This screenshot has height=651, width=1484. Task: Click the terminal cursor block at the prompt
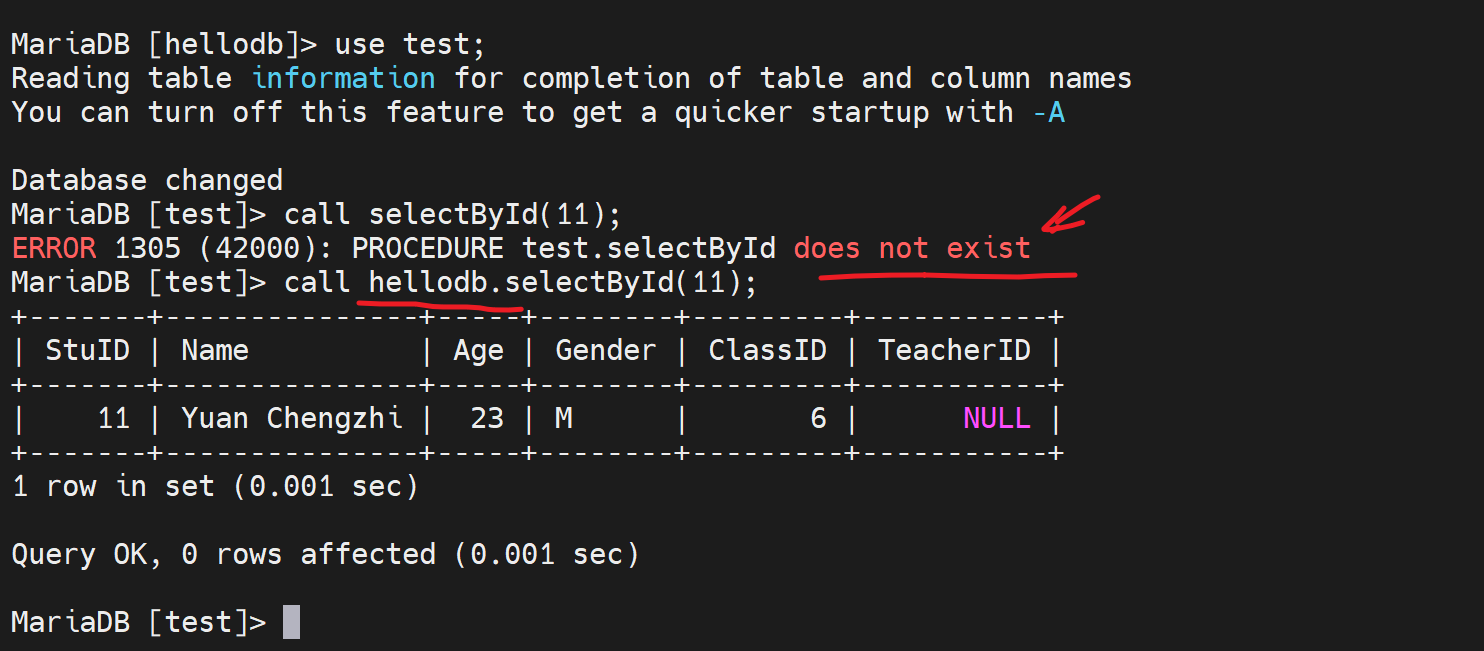(x=291, y=622)
